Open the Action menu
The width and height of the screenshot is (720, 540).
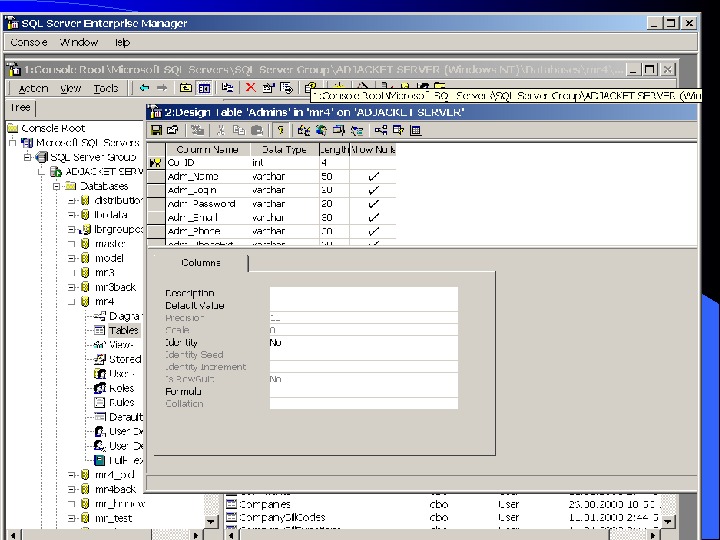33,88
